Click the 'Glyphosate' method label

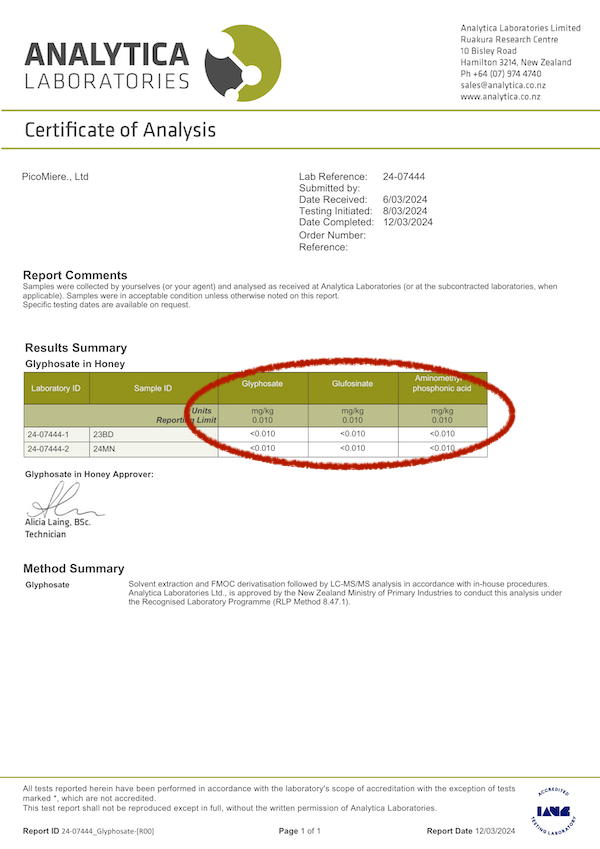(x=48, y=585)
